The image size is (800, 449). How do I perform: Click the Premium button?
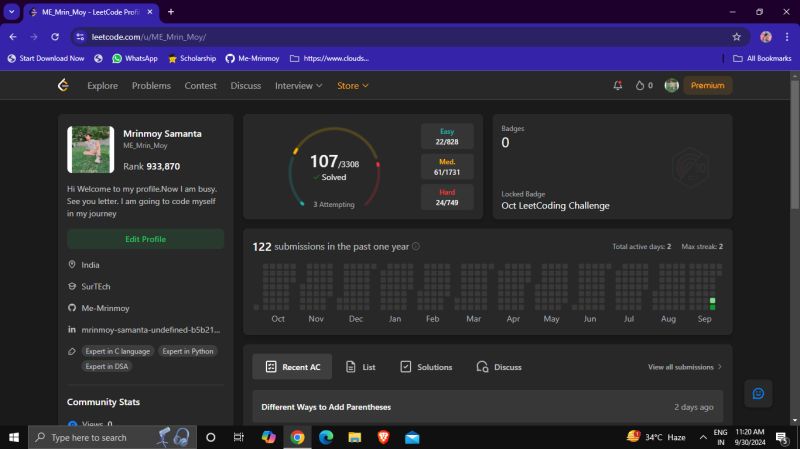[708, 85]
